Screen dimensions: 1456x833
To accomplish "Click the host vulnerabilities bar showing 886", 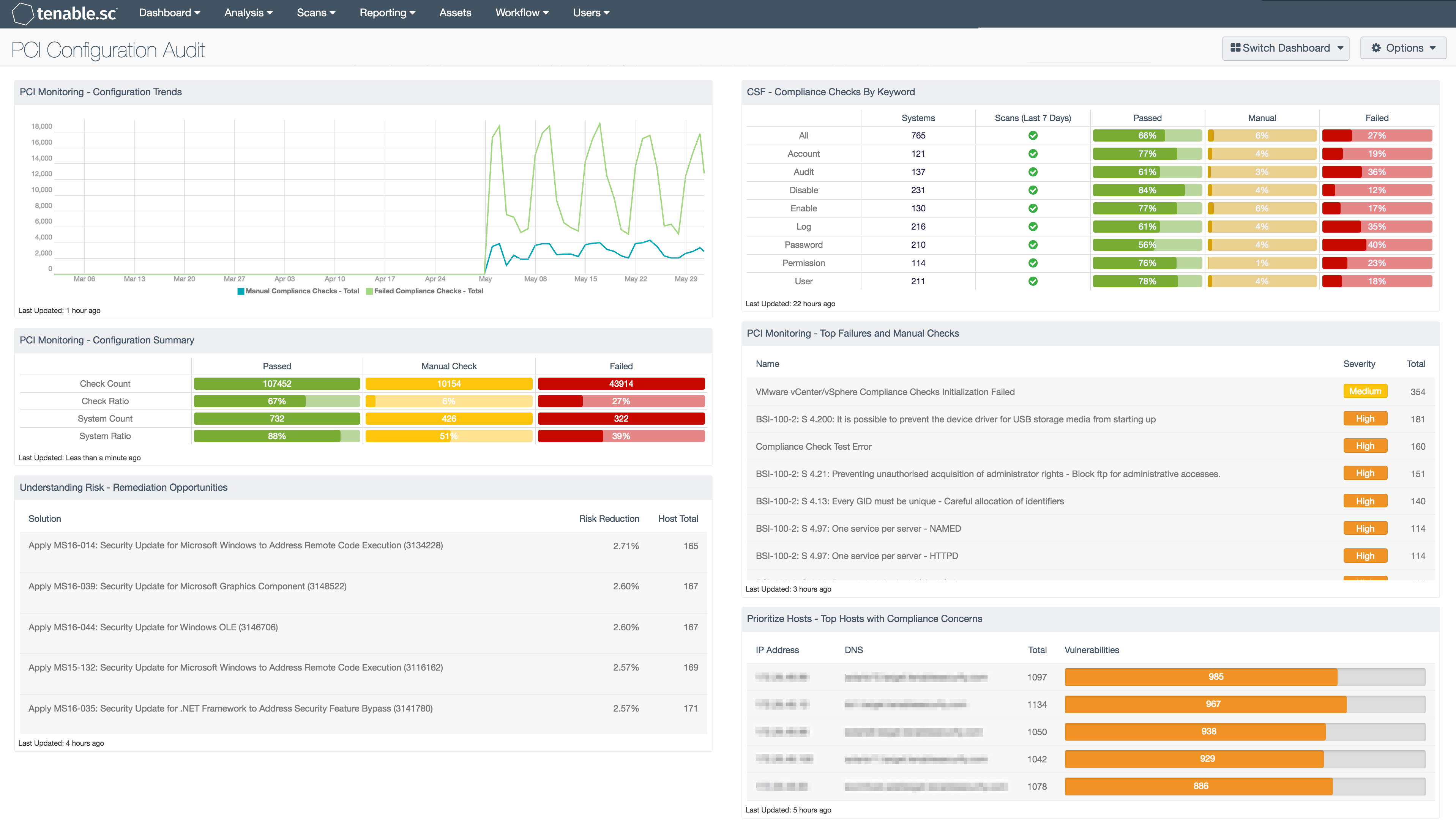I will point(1245,786).
